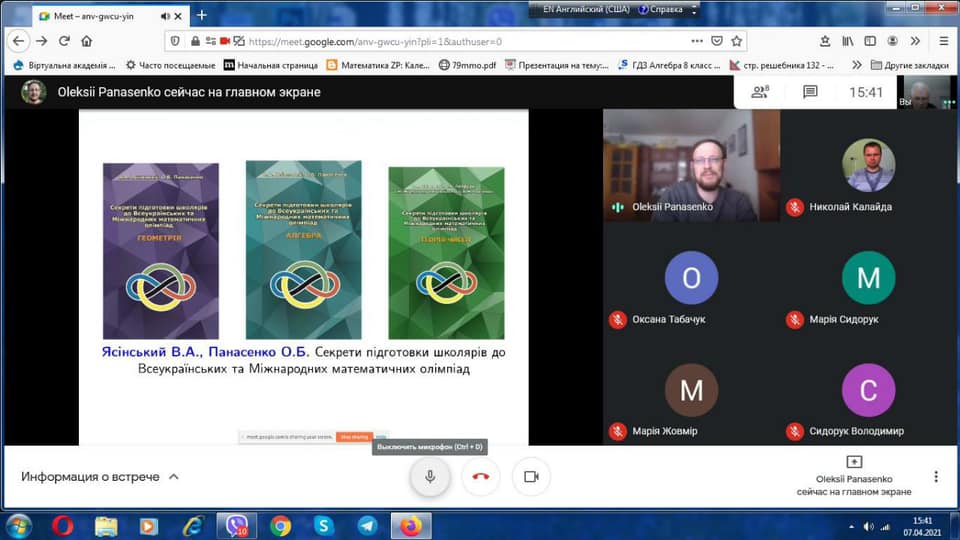Screen dimensions: 960x540
Task: Launch Opera from the taskbar
Action: click(x=62, y=526)
